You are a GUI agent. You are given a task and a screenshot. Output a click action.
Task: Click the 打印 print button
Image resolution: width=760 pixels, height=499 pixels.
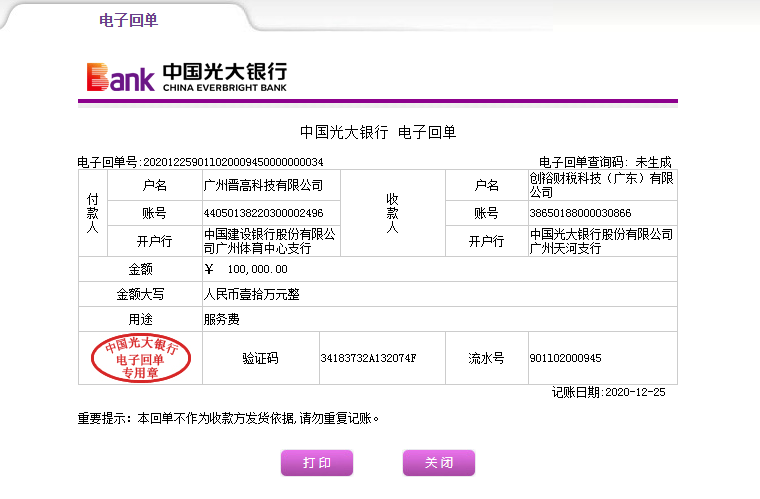coord(317,463)
